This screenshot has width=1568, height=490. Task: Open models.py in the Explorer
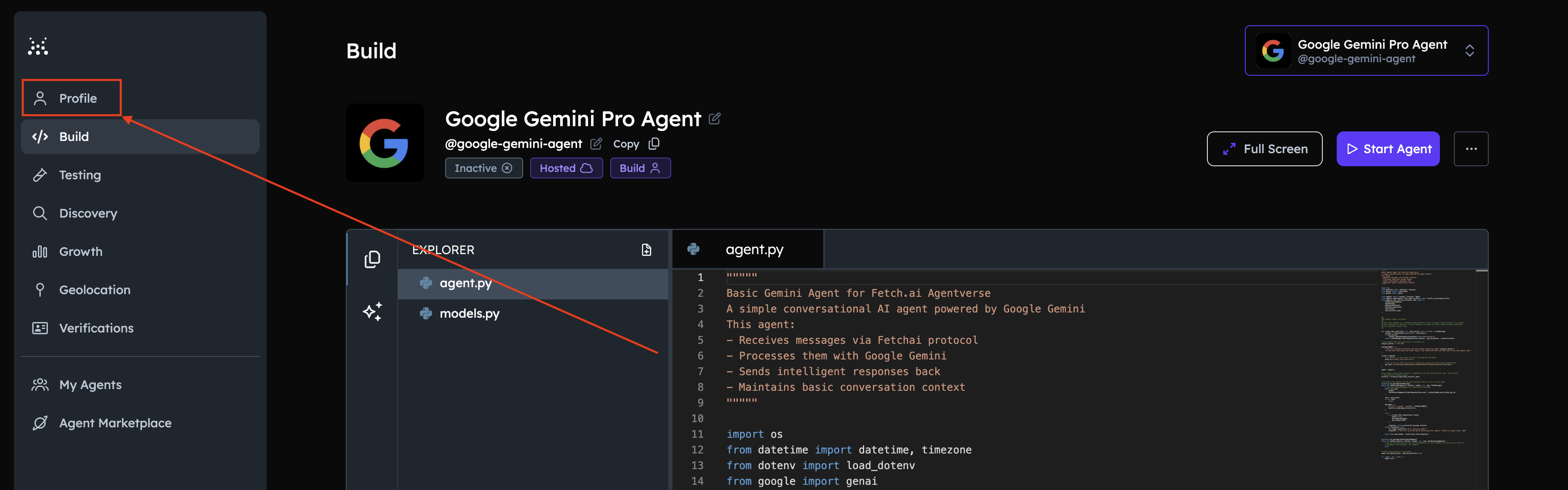(533, 314)
